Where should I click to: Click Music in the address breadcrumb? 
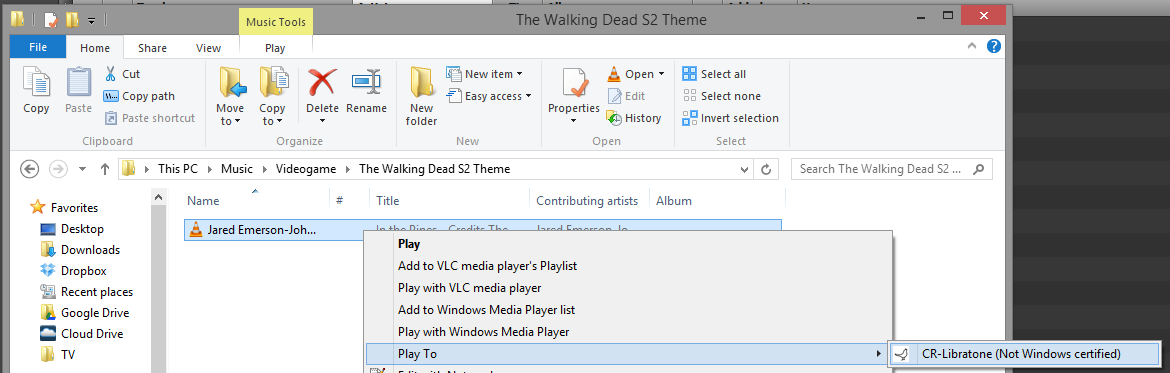click(237, 169)
